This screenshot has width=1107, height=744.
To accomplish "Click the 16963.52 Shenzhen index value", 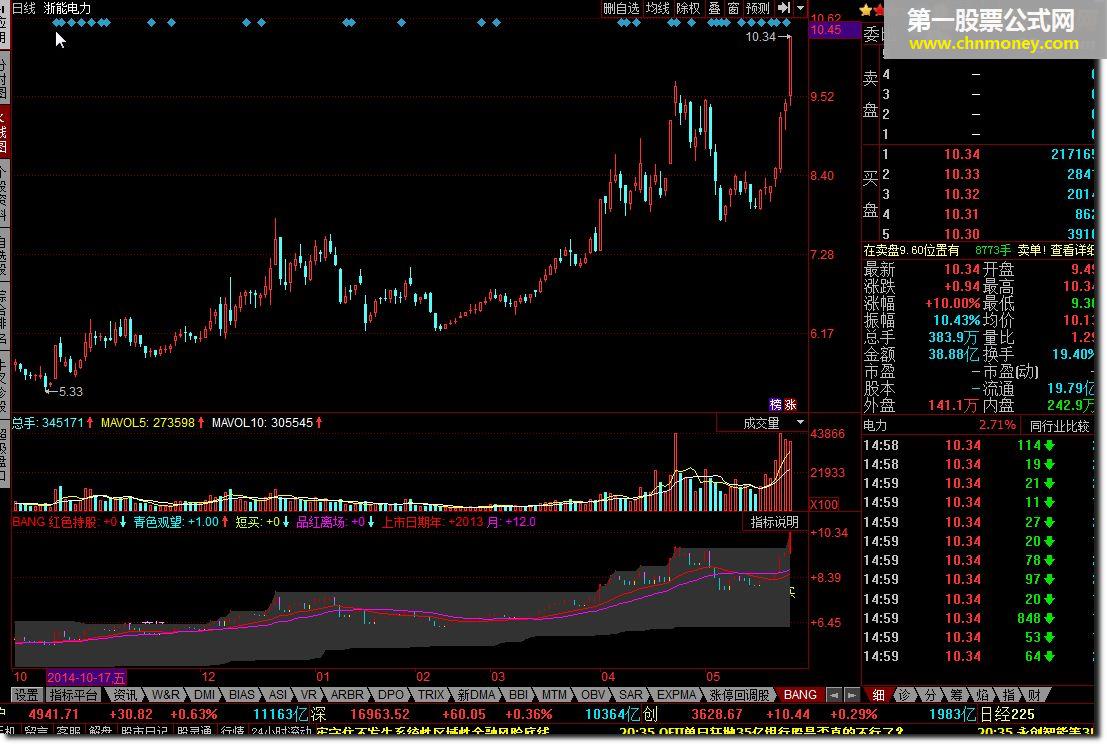I will pyautogui.click(x=380, y=714).
